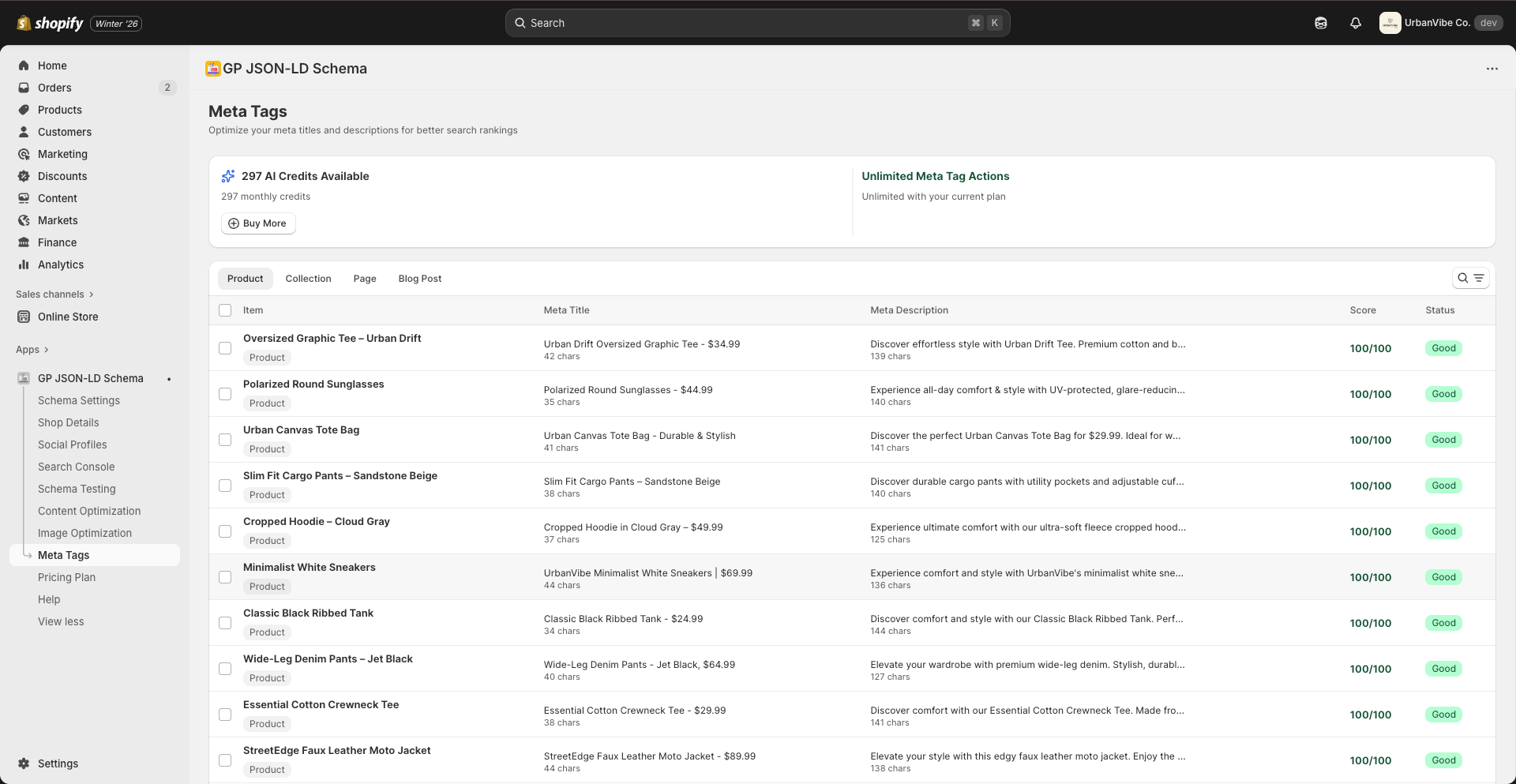Viewport: 1516px width, 784px height.
Task: Click the three-dot more actions icon
Action: tap(1492, 69)
